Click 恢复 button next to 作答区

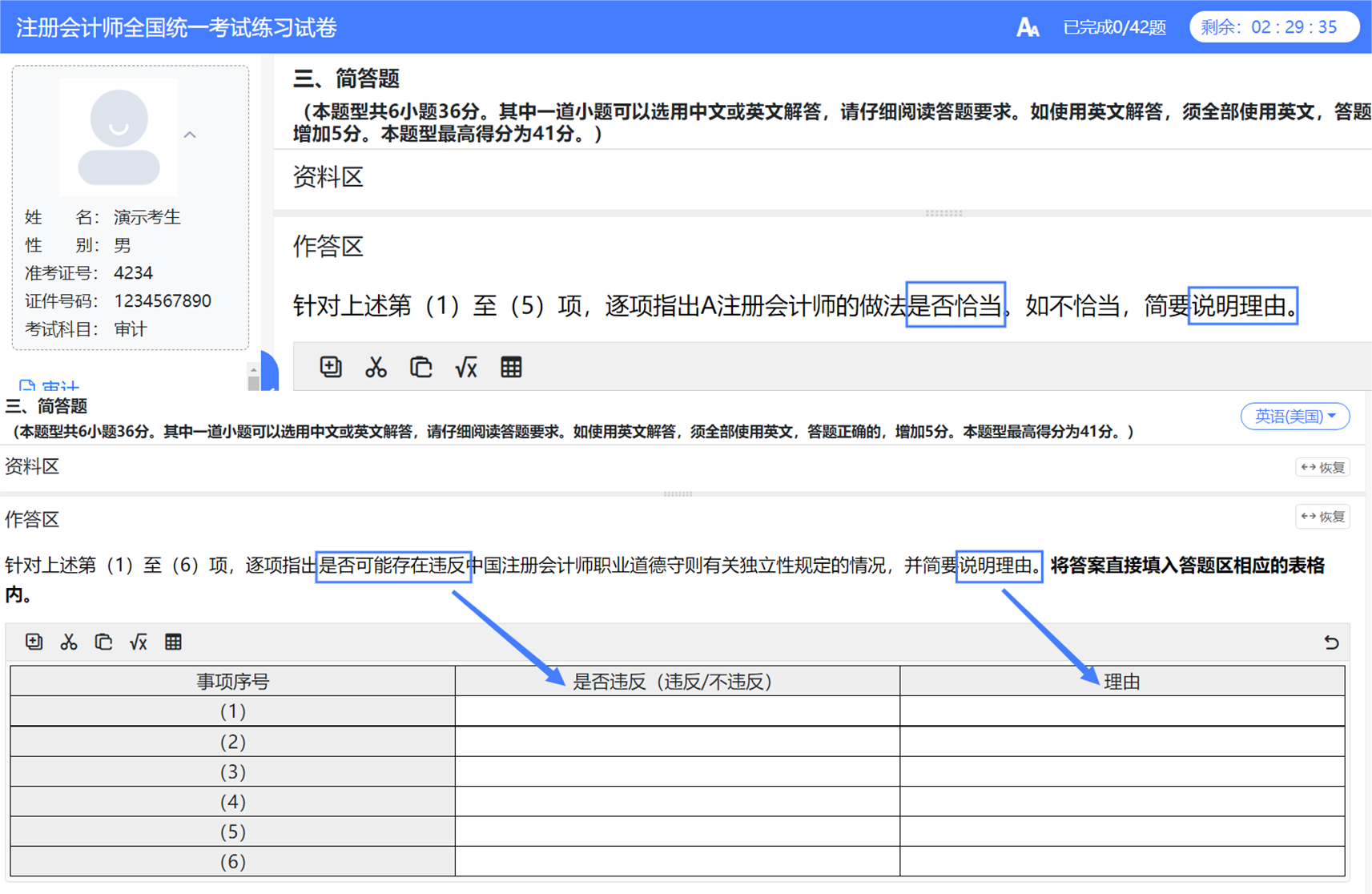(x=1322, y=517)
